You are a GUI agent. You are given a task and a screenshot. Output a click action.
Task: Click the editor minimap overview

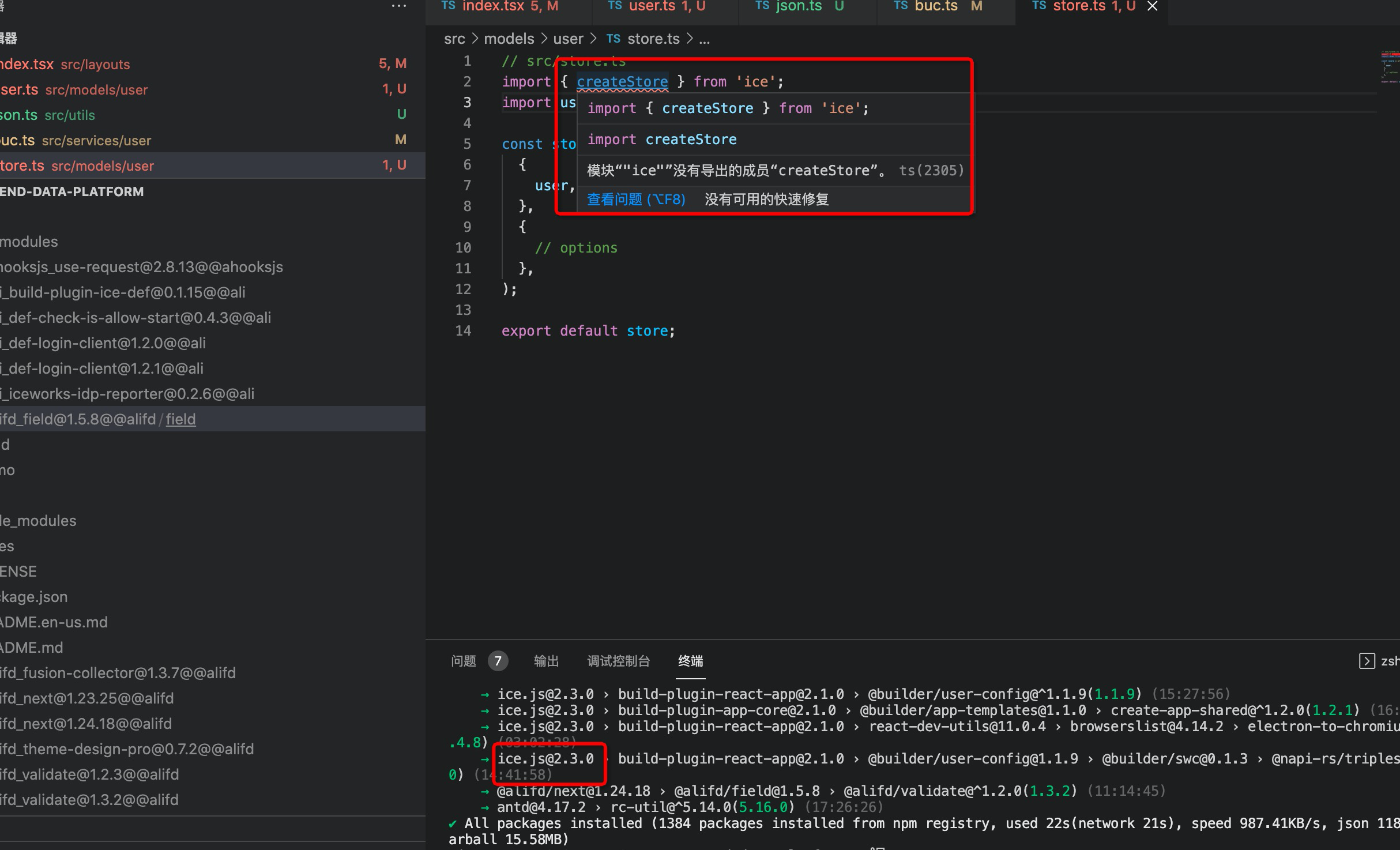pos(1390,66)
